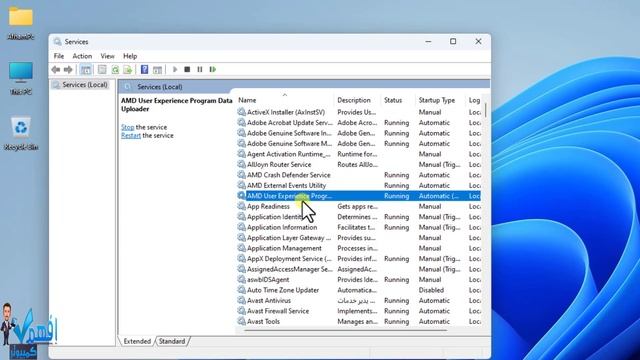Click the Disabled startup type cell
The width and height of the screenshot is (640, 360).
pyautogui.click(x=431, y=290)
